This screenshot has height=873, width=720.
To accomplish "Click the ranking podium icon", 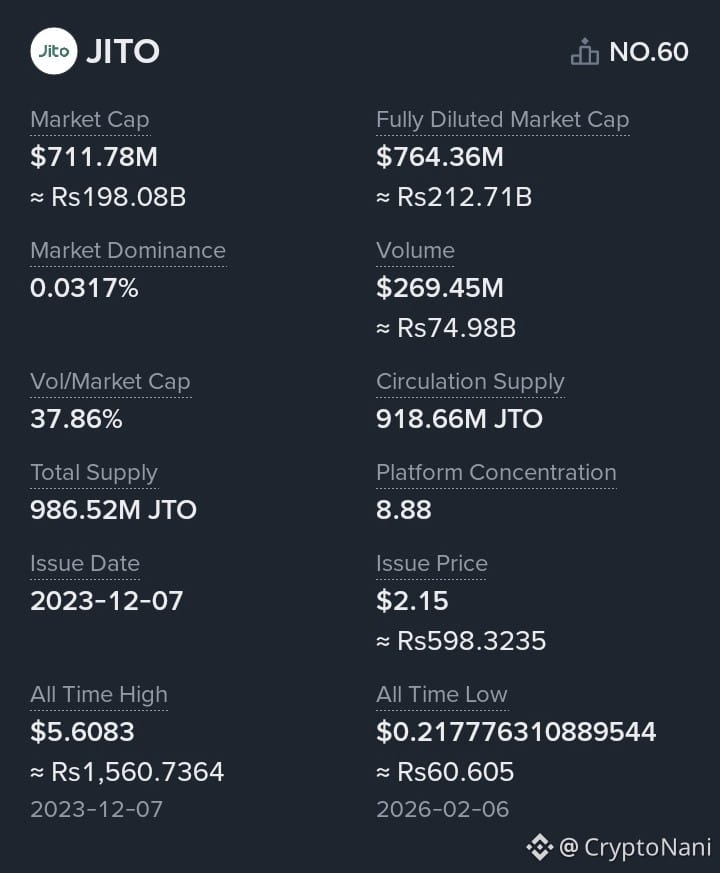I will 585,52.
